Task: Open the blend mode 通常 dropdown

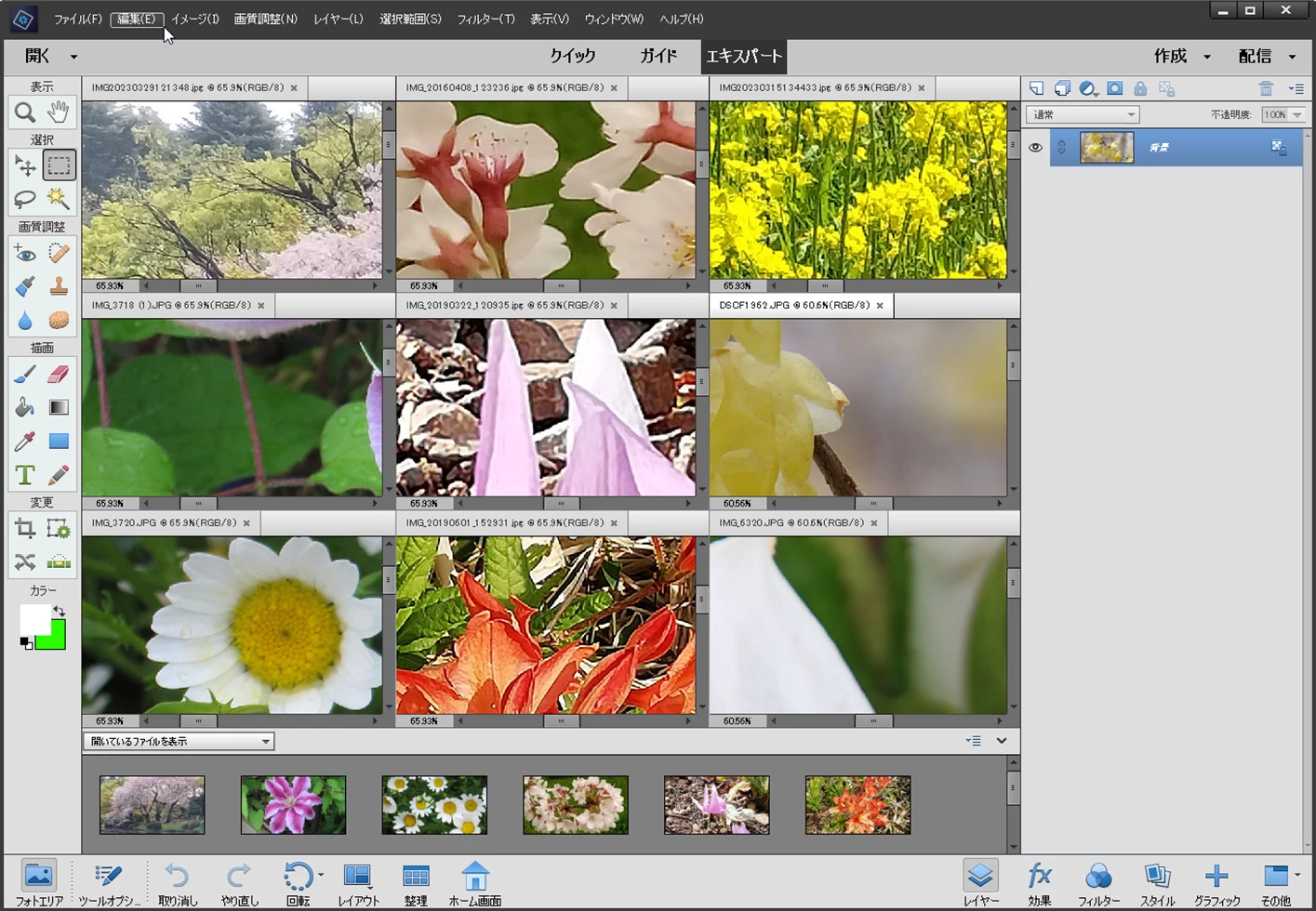Action: point(1083,114)
